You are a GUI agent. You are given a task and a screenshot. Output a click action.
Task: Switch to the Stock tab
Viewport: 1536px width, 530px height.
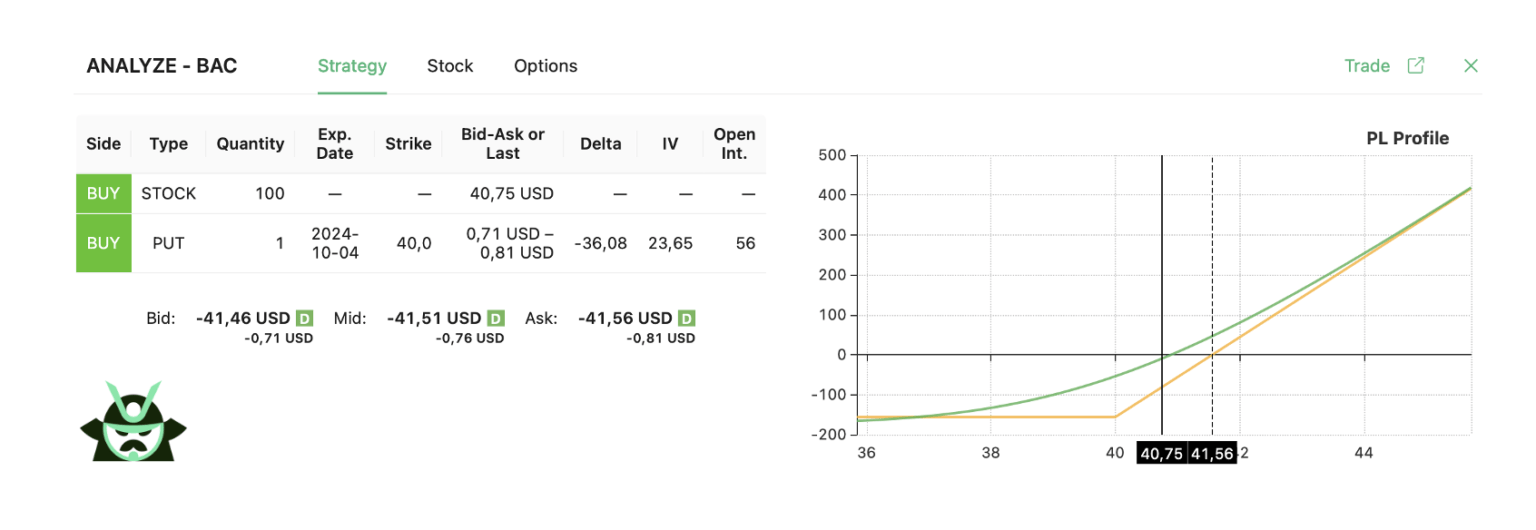tap(450, 66)
